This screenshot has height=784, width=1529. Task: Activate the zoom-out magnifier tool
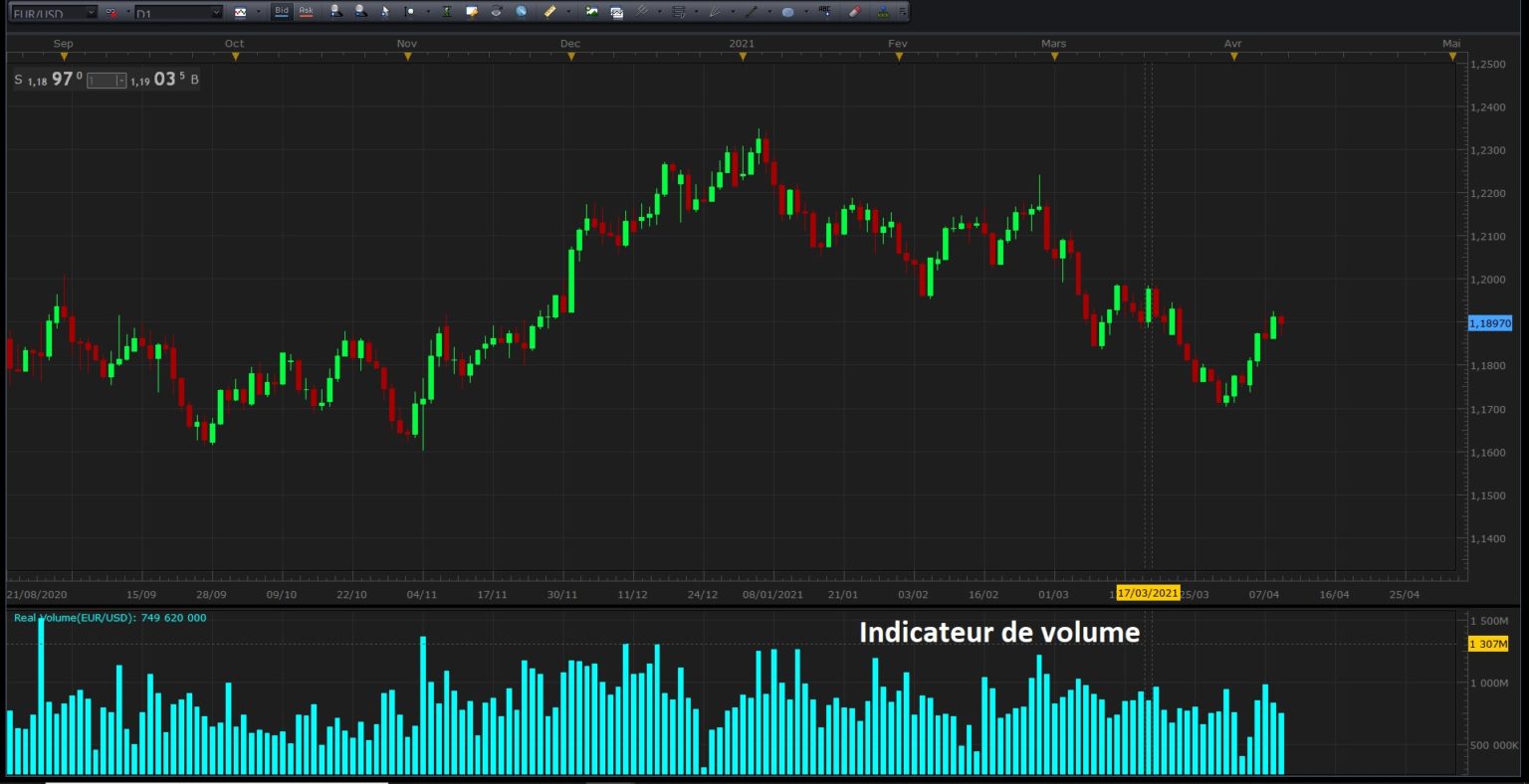tap(359, 12)
